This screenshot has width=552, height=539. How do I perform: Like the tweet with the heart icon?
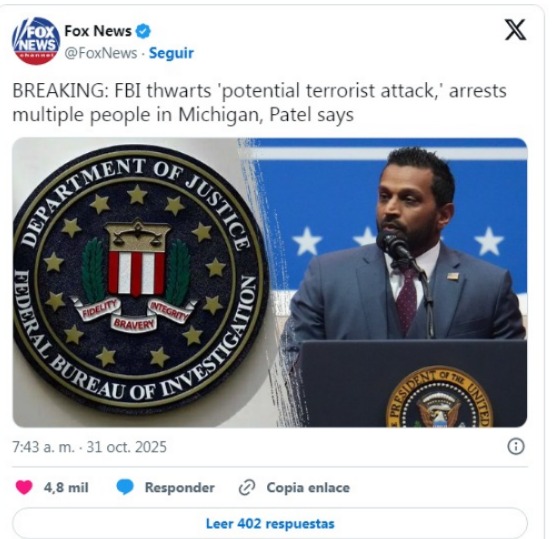[x=24, y=488]
